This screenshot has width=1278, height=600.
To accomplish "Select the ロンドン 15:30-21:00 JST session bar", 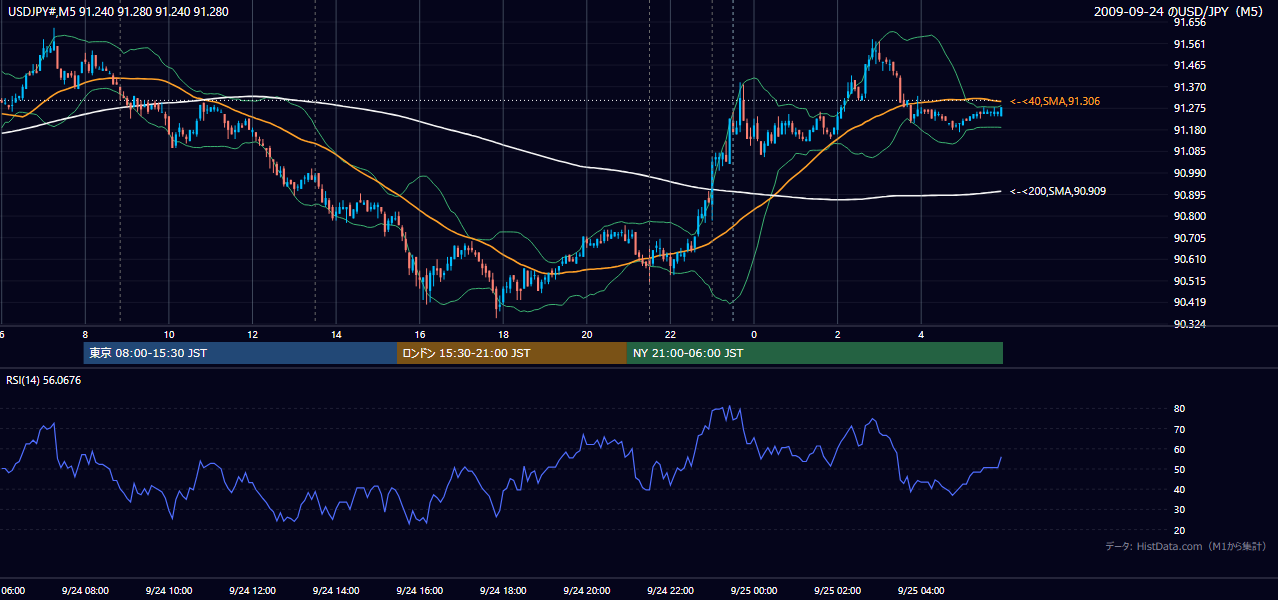I will [x=512, y=353].
